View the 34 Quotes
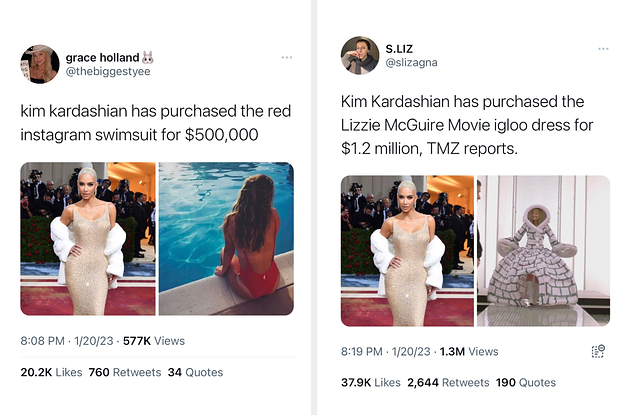This screenshot has height=415, width=625. (x=184, y=373)
